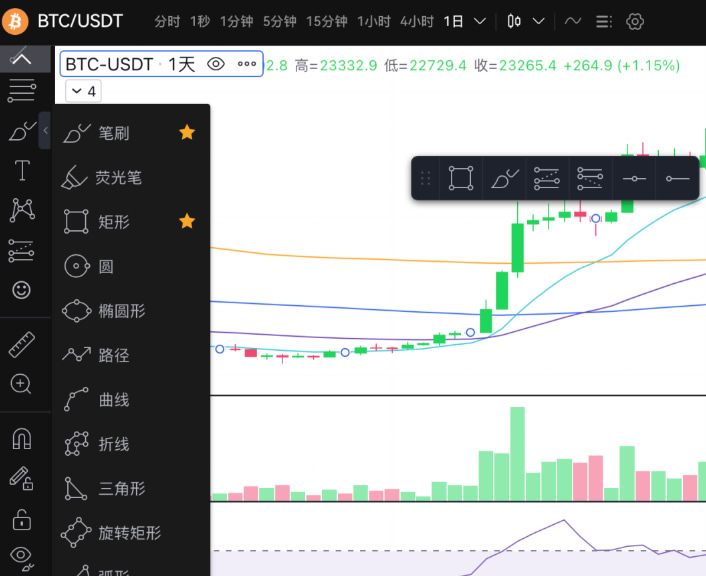The image size is (706, 576).
Task: Switch to 1分钟 timeframe
Action: coord(236,21)
